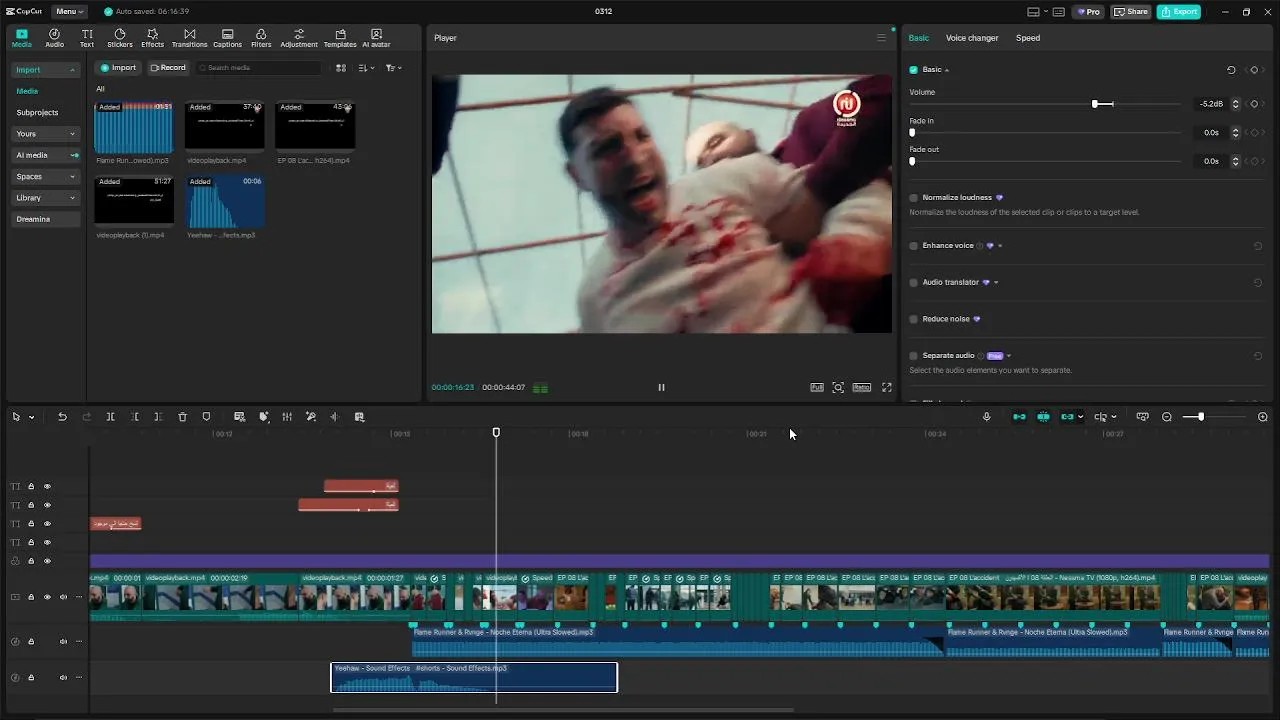Mute the main video track audio
The width and height of the screenshot is (1280, 720).
click(63, 598)
